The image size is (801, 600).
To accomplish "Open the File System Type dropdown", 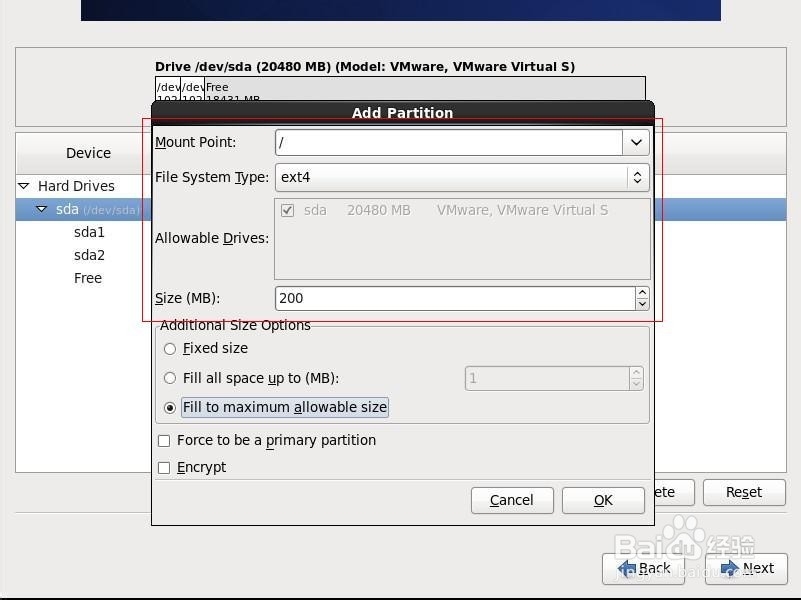I will point(636,177).
